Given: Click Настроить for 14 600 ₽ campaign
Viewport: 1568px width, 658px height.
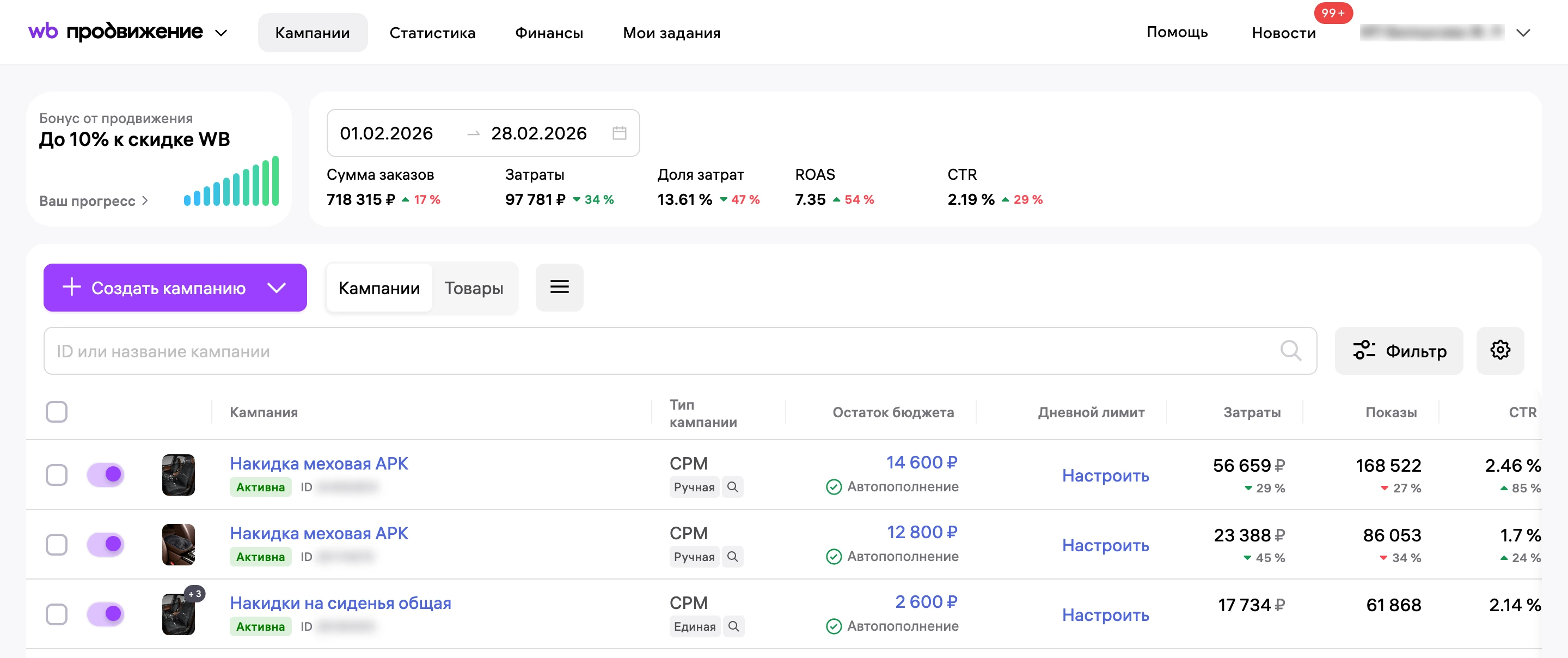Looking at the screenshot, I should click(x=1105, y=476).
